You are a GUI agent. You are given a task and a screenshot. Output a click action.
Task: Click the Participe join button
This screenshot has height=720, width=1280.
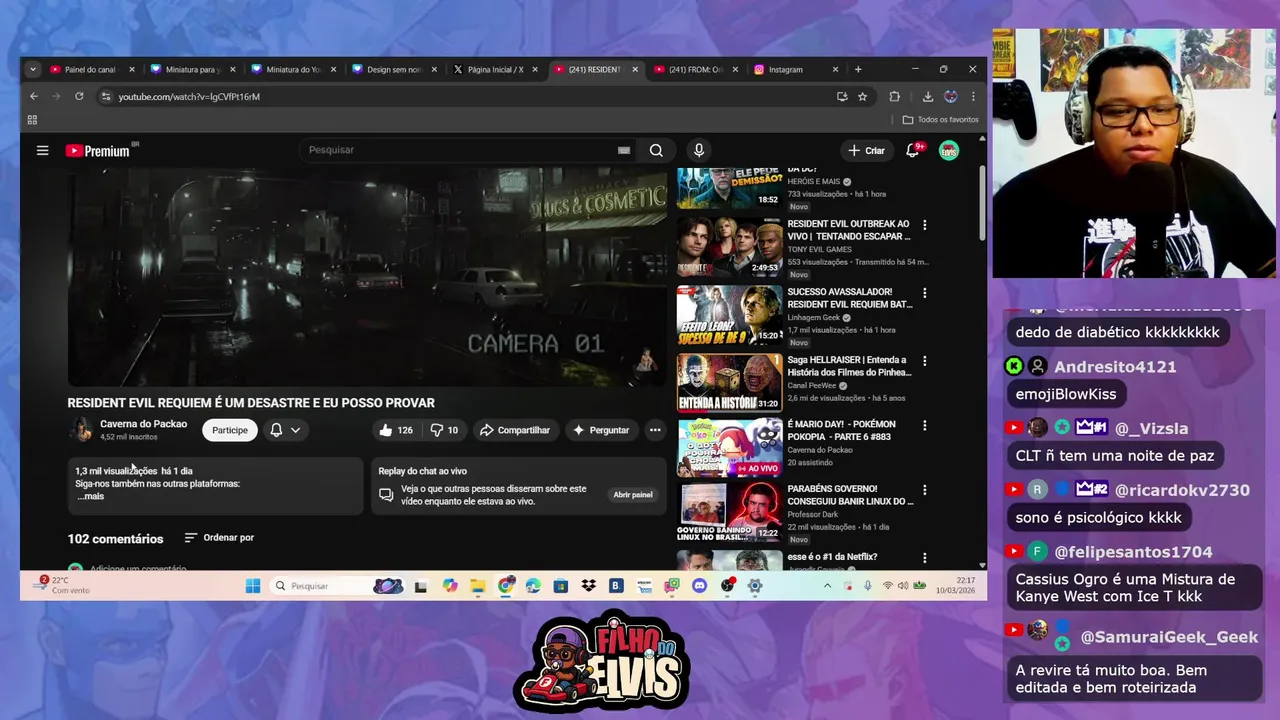[229, 430]
